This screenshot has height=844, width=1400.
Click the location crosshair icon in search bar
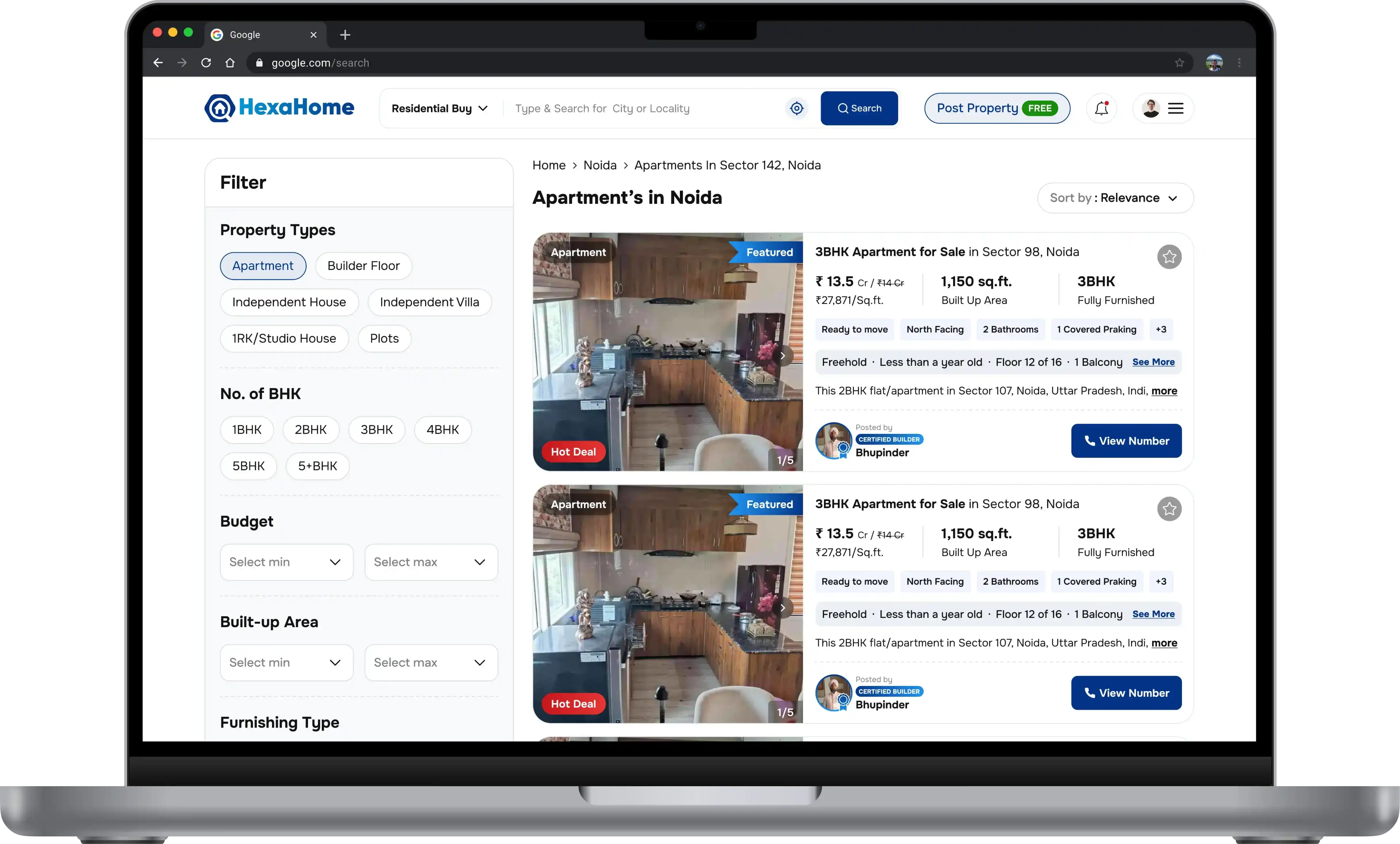point(797,108)
